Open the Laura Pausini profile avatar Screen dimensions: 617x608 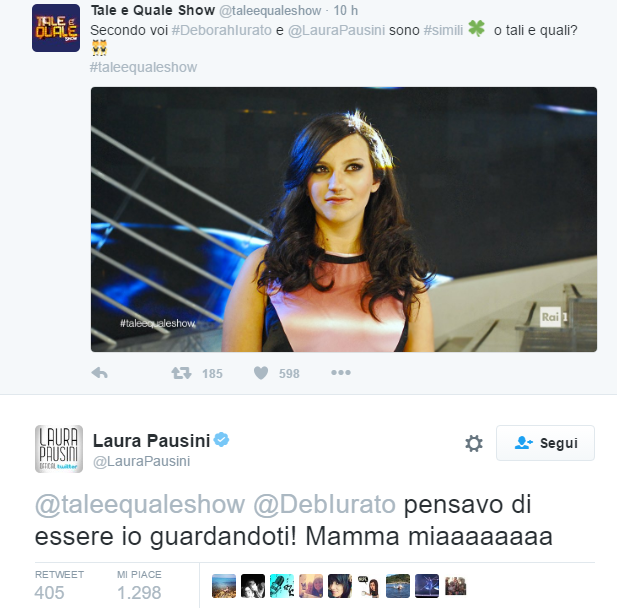click(59, 449)
